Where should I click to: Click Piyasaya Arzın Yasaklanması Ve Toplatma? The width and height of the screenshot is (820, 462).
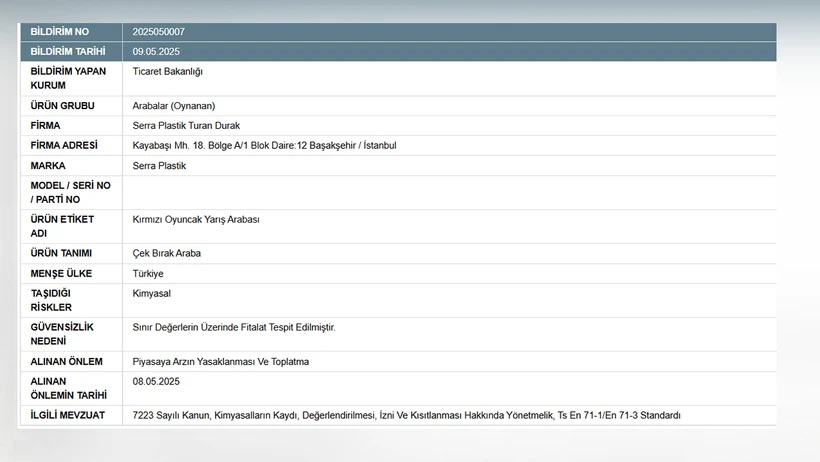tap(221, 361)
